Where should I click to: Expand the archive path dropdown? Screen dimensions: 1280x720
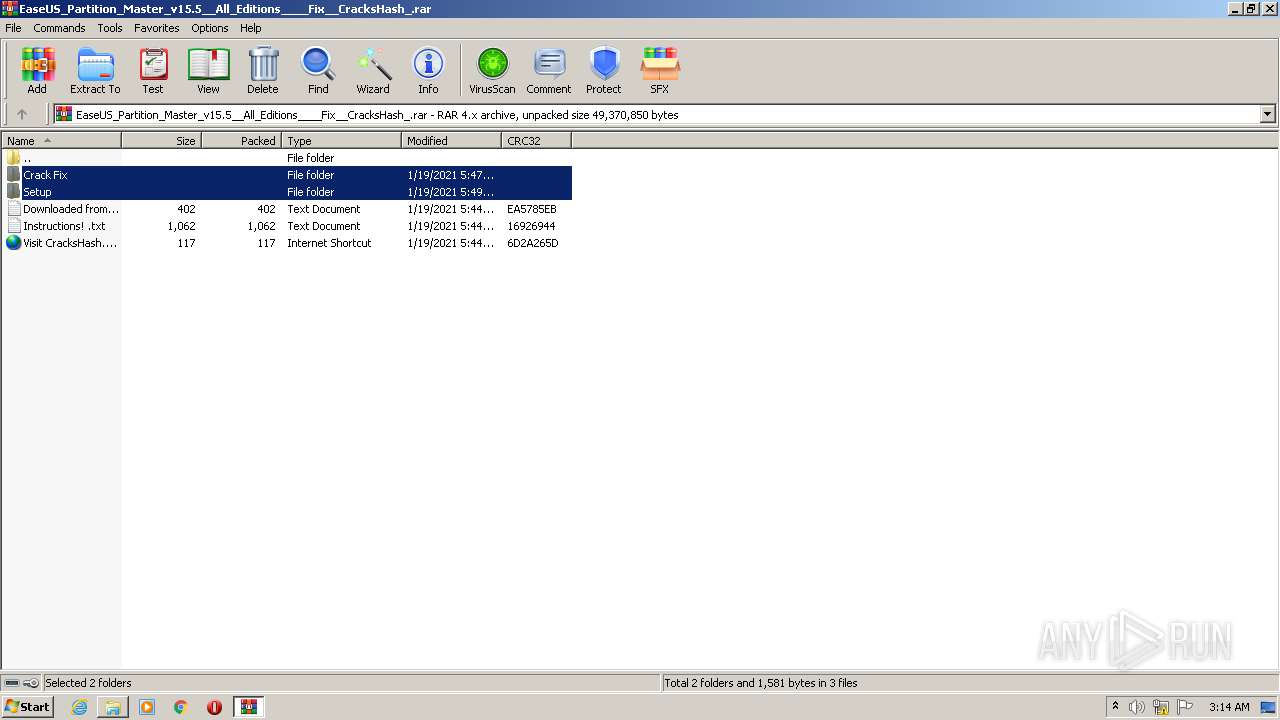[1267, 114]
